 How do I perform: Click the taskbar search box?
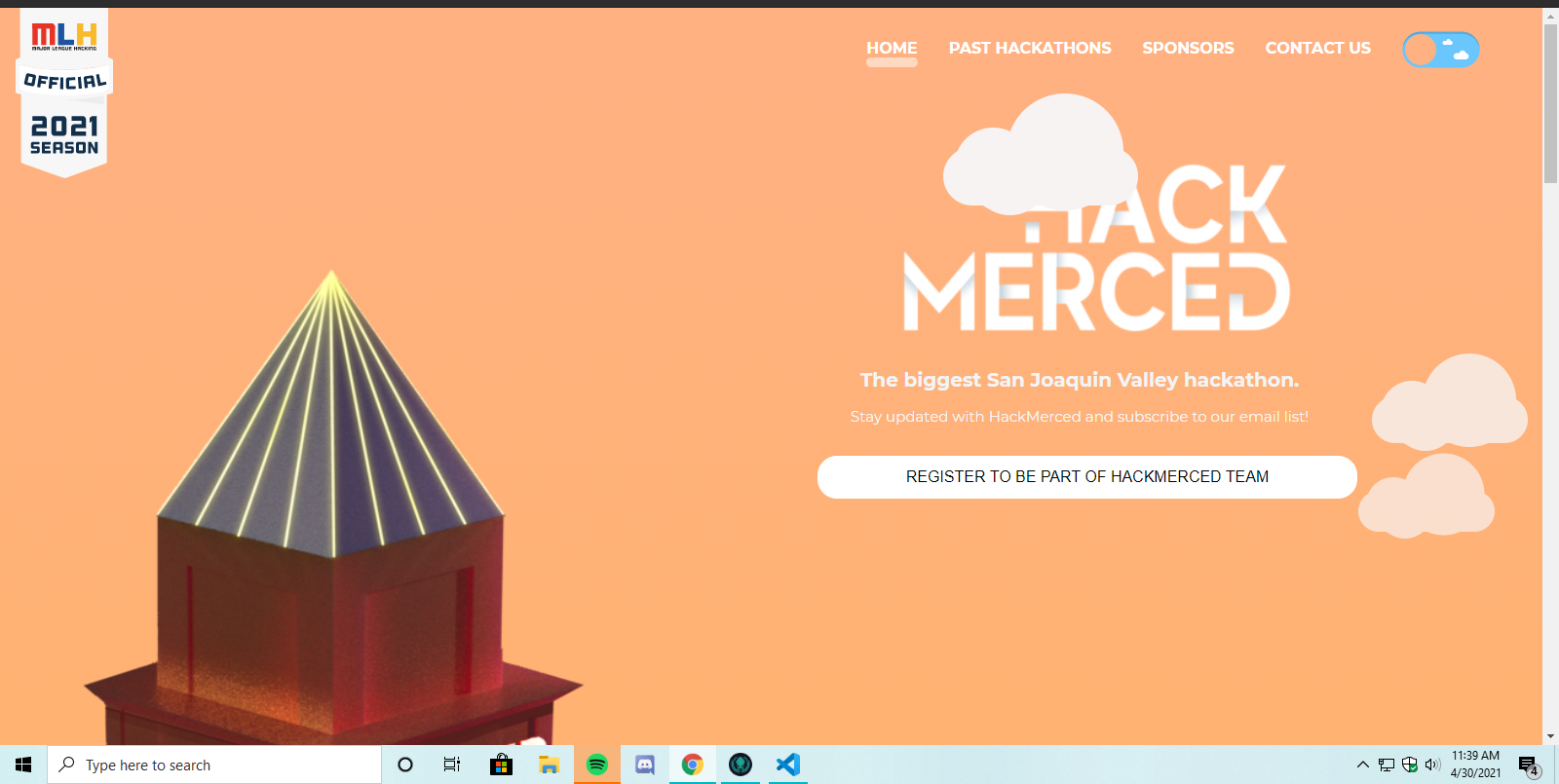pyautogui.click(x=214, y=765)
